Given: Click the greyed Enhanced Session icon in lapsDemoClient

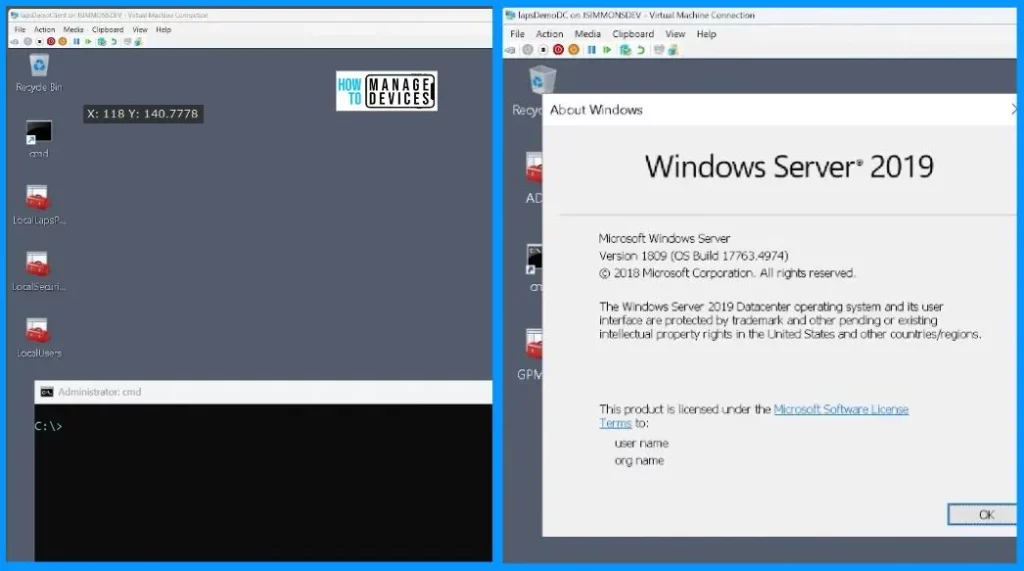Looking at the screenshot, I should pos(127,42).
